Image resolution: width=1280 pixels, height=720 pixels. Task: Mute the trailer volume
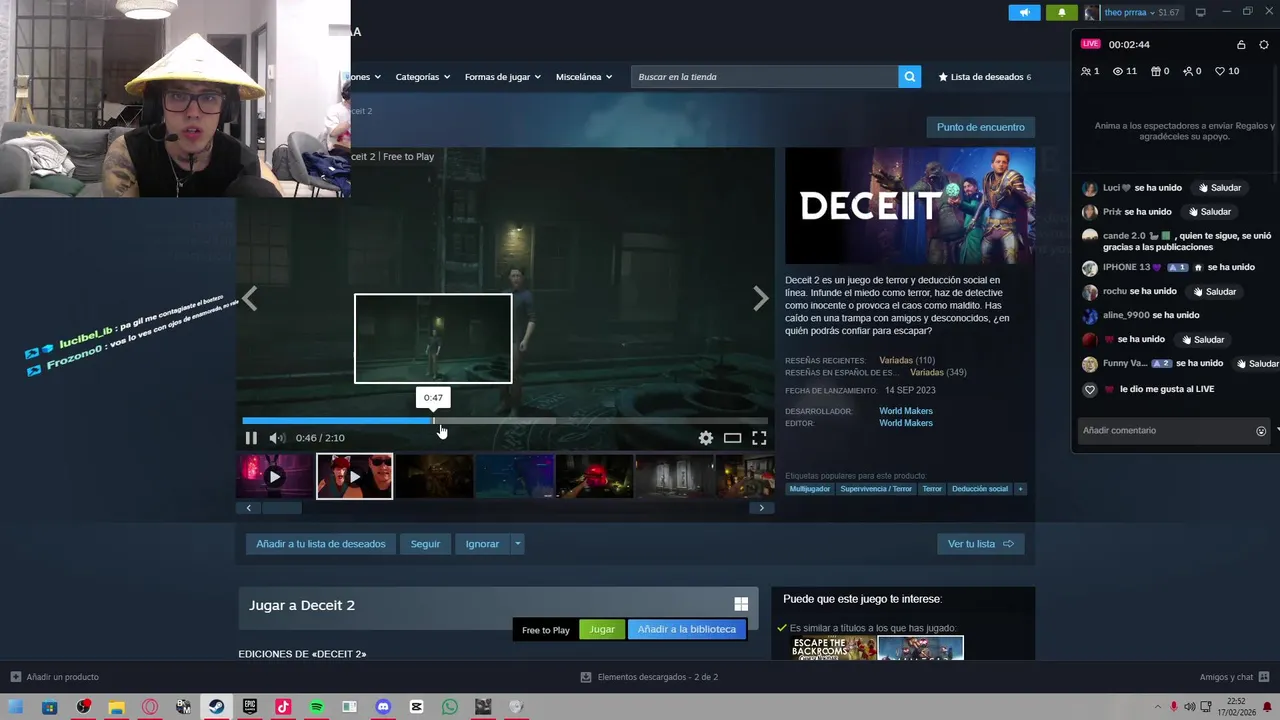(x=277, y=438)
